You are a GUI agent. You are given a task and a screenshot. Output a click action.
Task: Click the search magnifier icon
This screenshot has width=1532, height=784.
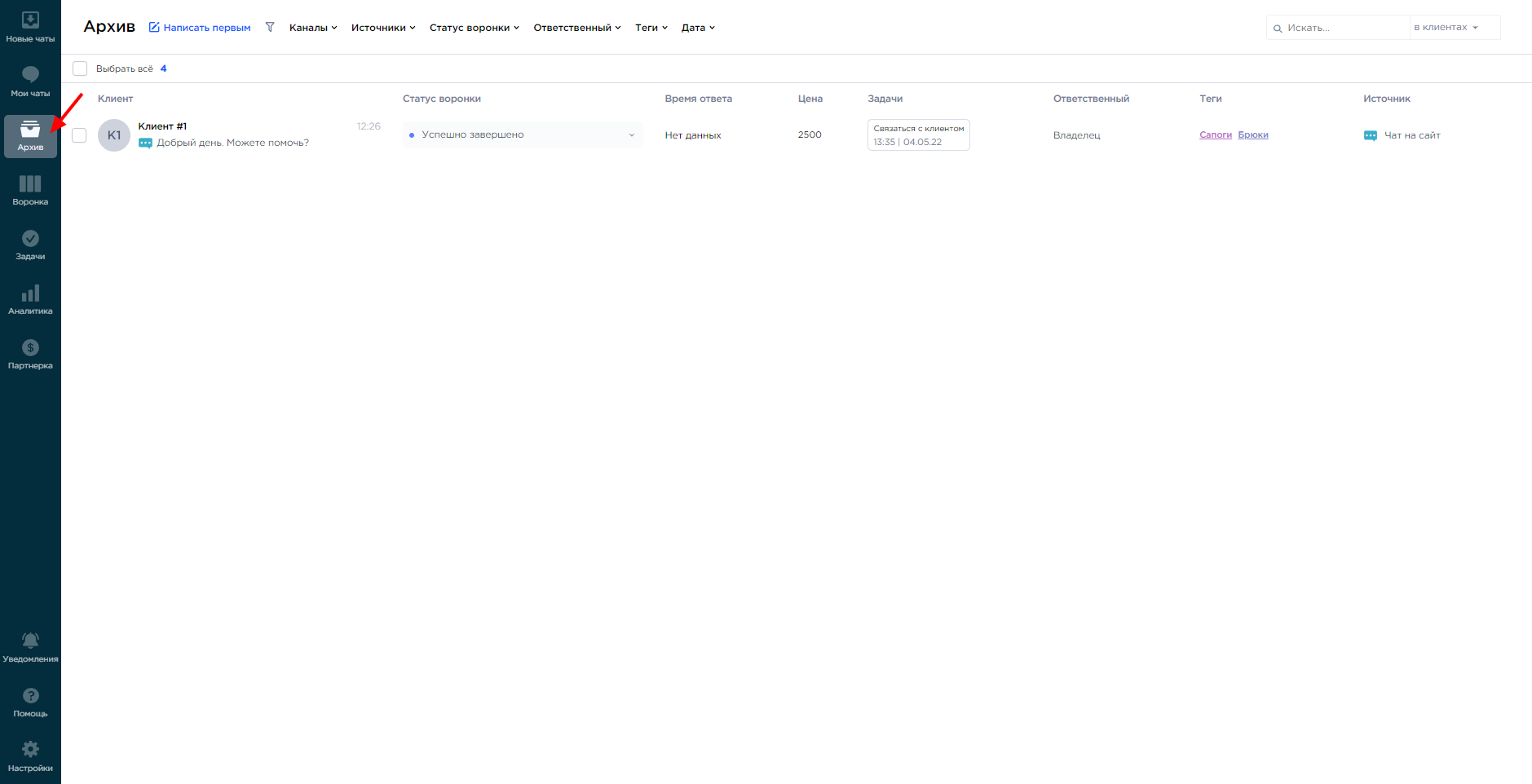pyautogui.click(x=1278, y=29)
